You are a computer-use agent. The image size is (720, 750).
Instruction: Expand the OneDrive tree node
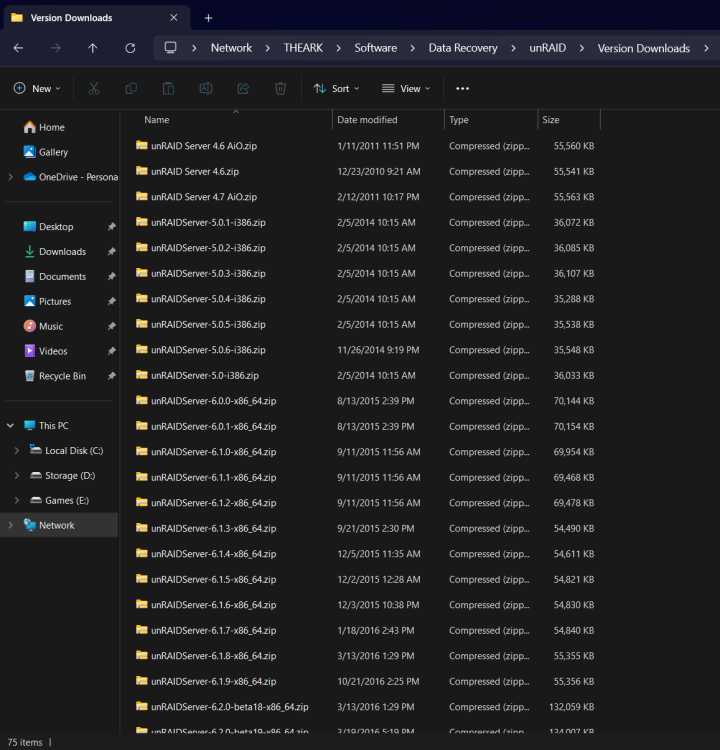(x=11, y=177)
